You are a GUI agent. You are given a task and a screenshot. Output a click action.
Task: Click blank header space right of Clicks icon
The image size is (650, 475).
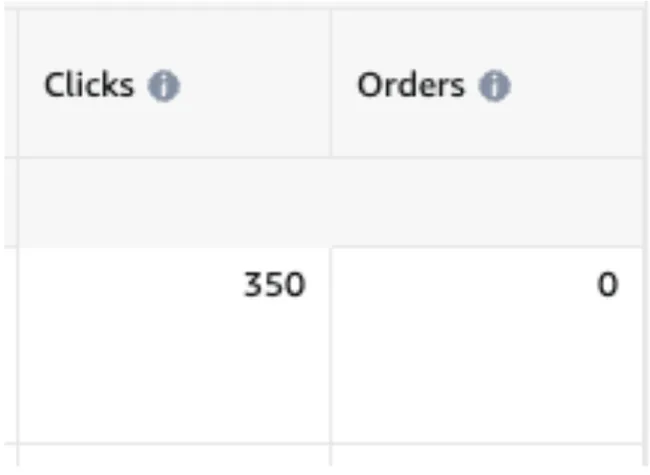tap(255, 86)
